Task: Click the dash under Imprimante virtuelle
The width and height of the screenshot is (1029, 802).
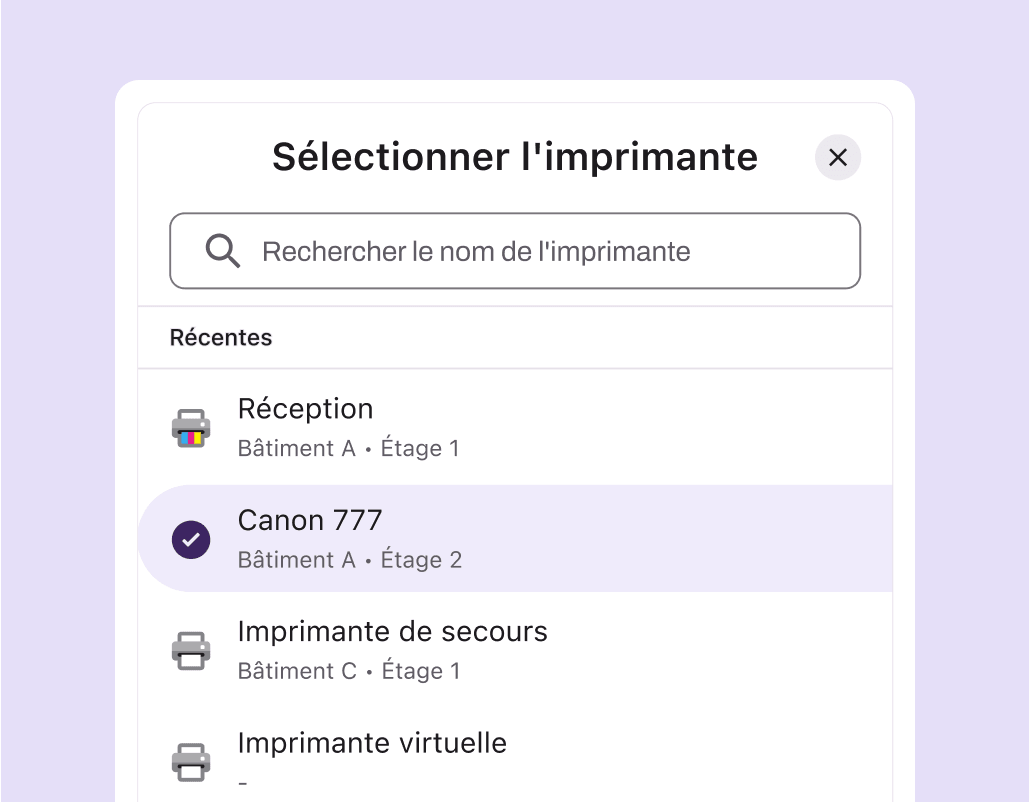Action: pyautogui.click(x=243, y=783)
